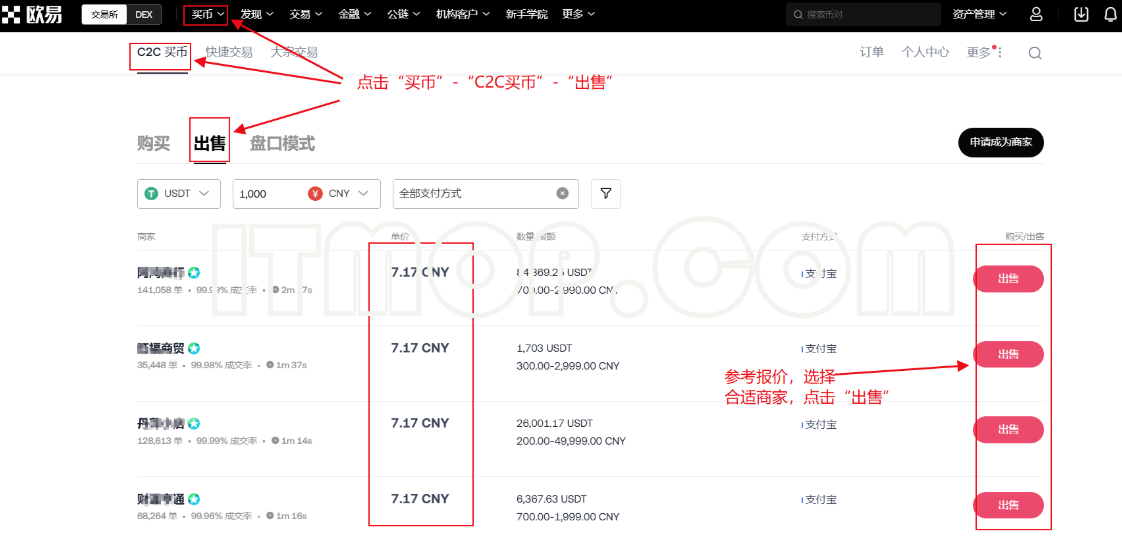Viewport: 1122px width, 548px height.
Task: Expand the 资产管理 menu
Action: pos(979,14)
